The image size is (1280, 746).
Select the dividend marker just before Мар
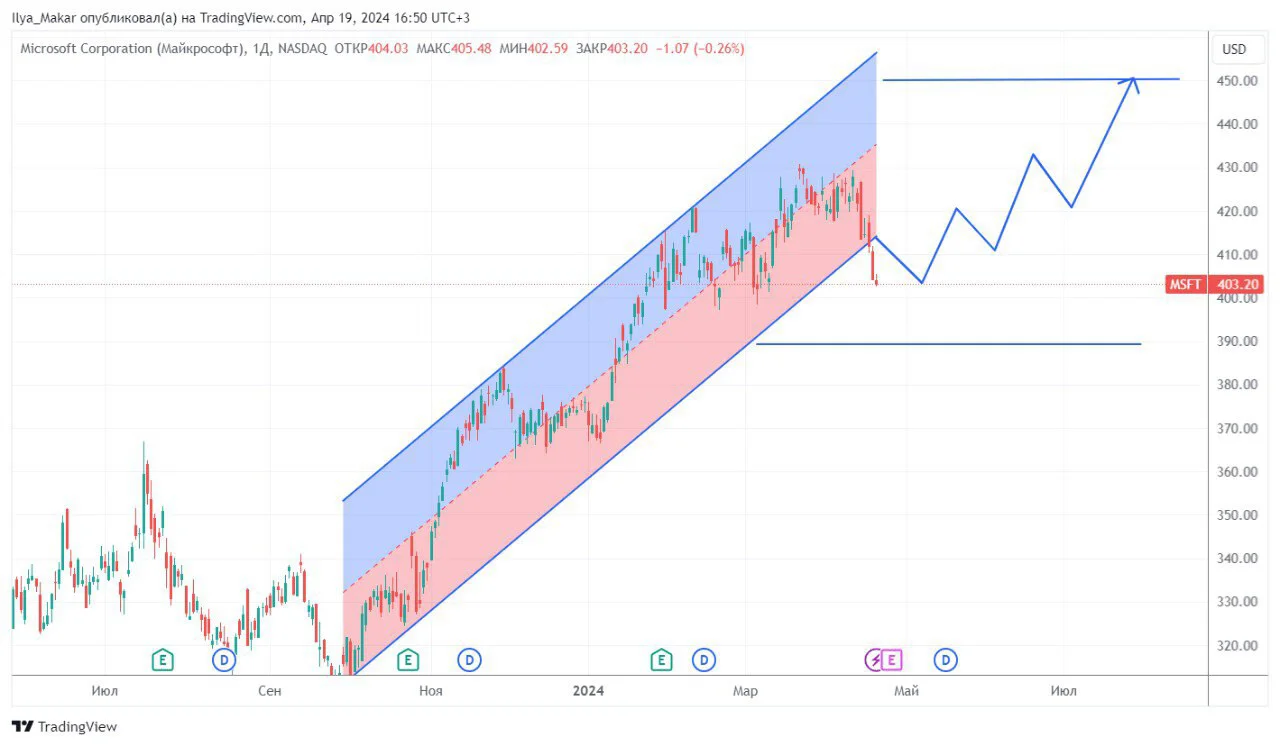pyautogui.click(x=704, y=660)
